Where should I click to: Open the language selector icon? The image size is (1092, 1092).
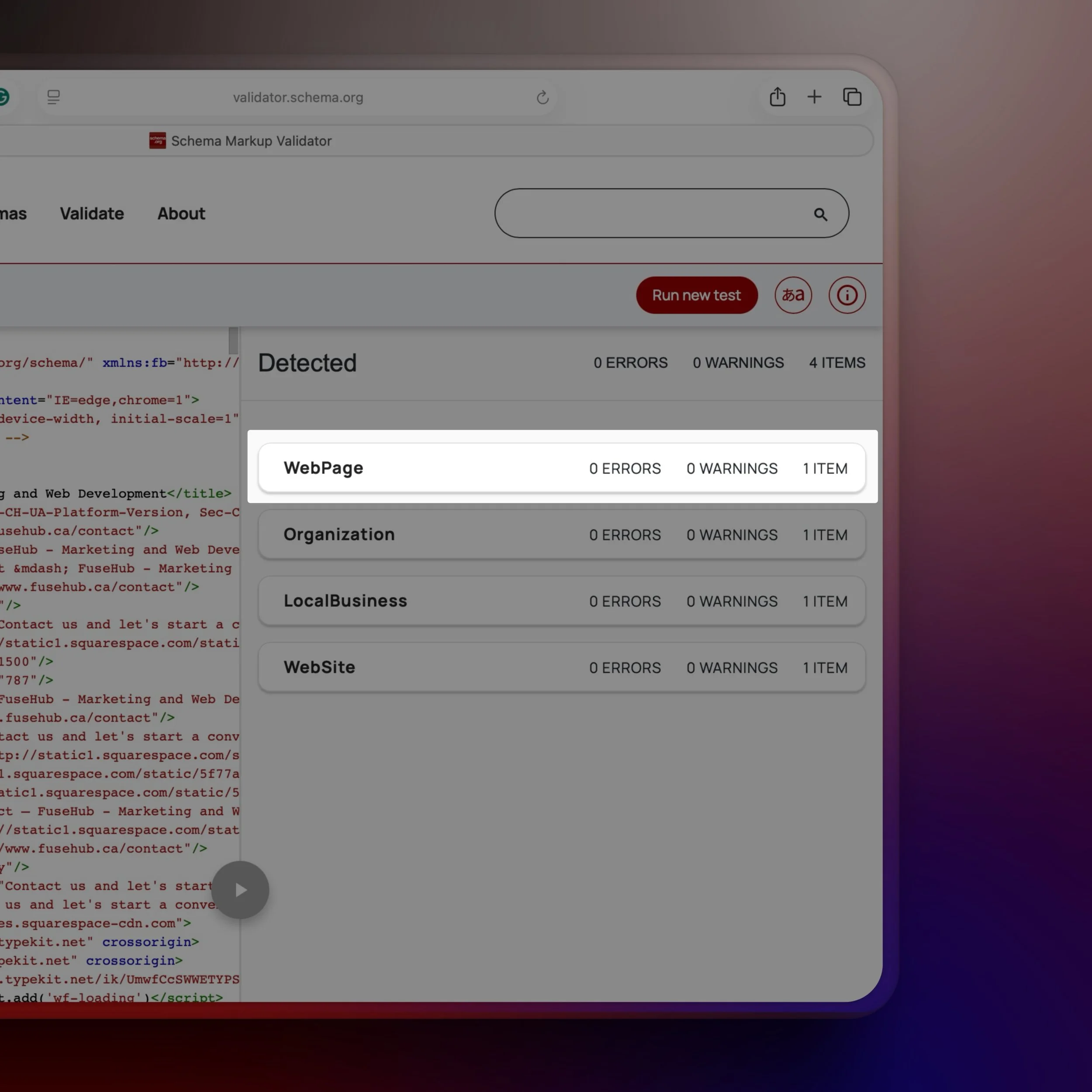(x=792, y=295)
